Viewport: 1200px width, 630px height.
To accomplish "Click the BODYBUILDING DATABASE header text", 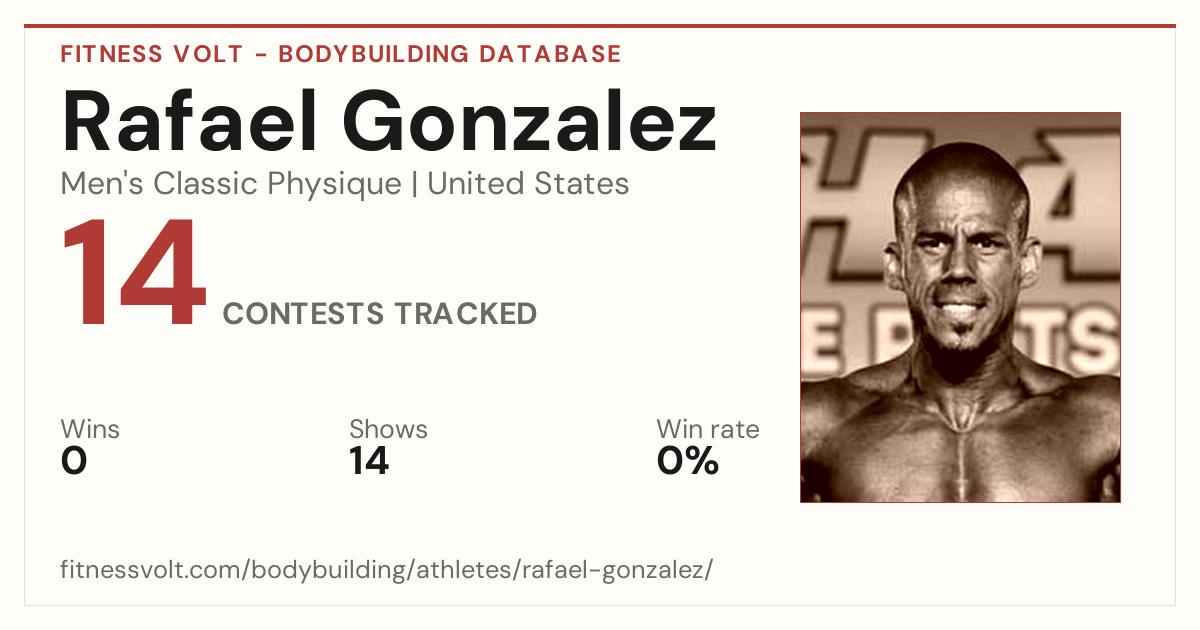I will (x=450, y=54).
